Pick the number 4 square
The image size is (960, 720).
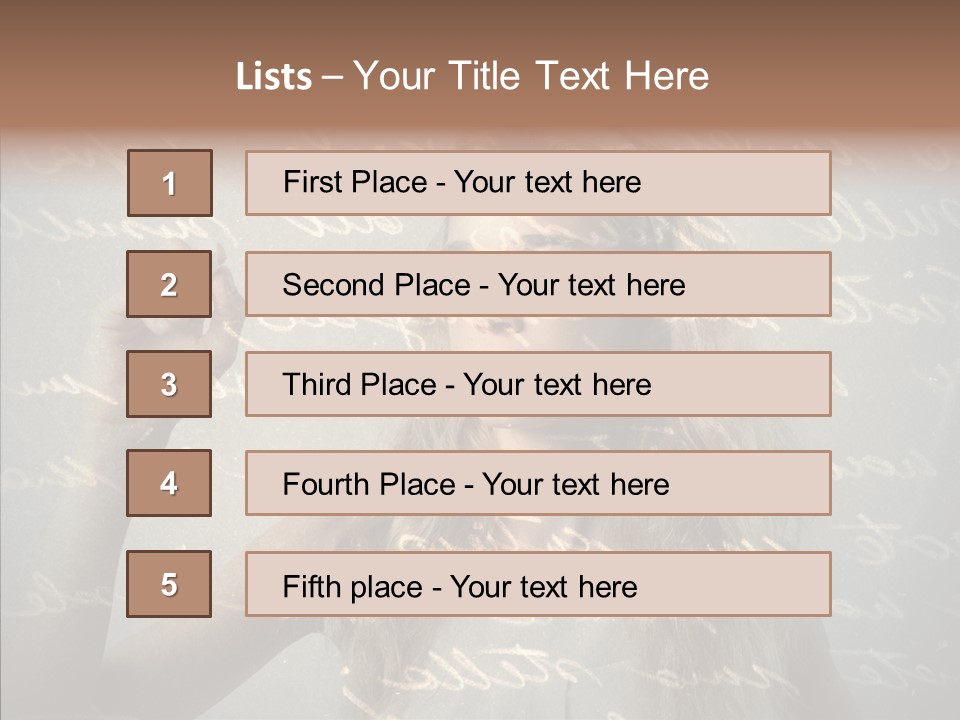pos(169,483)
